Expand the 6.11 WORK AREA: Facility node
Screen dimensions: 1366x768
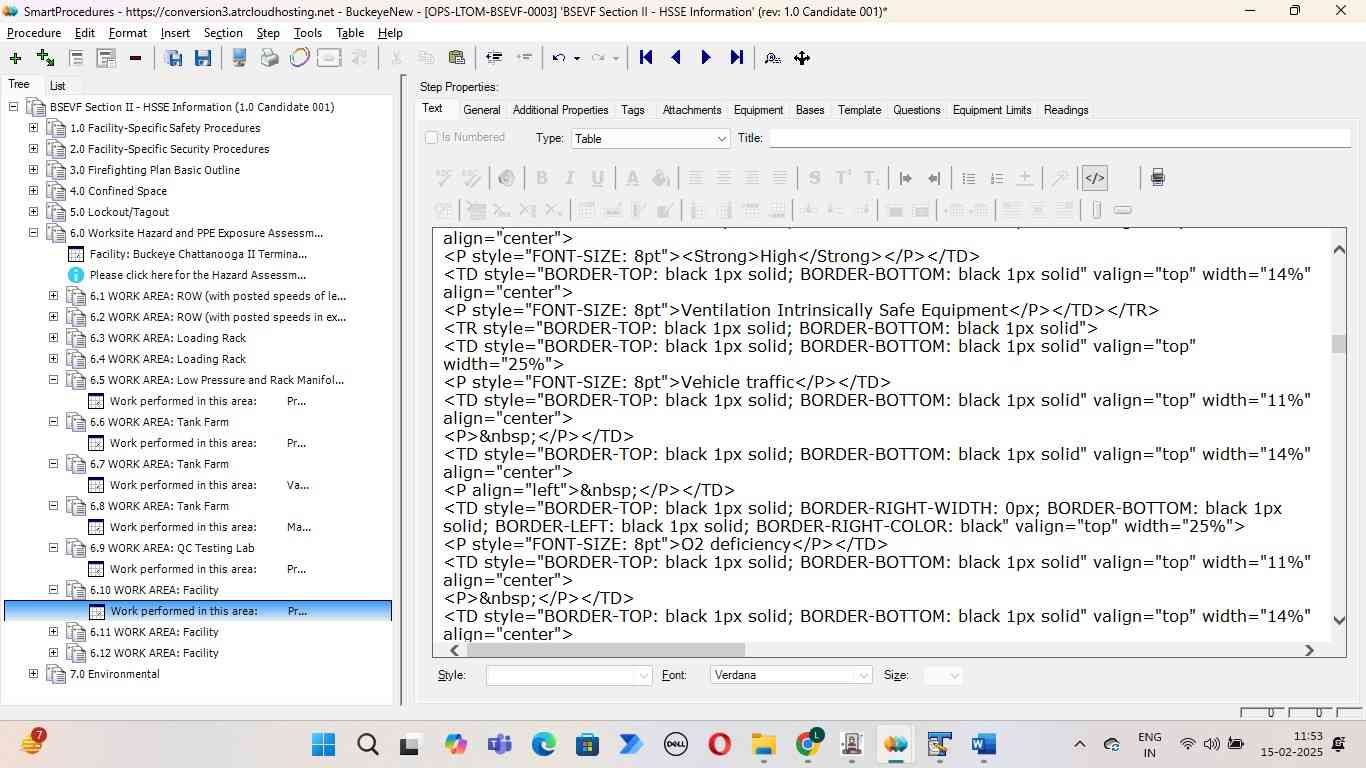pos(54,632)
